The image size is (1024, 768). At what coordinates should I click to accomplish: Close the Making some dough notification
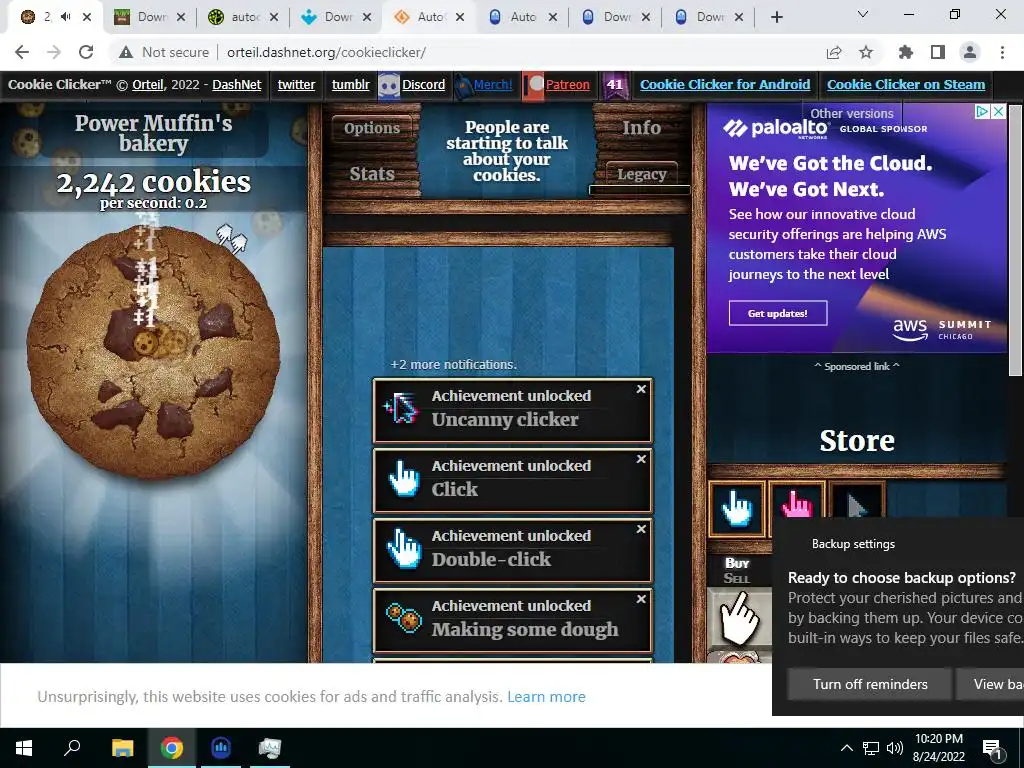[x=641, y=599]
